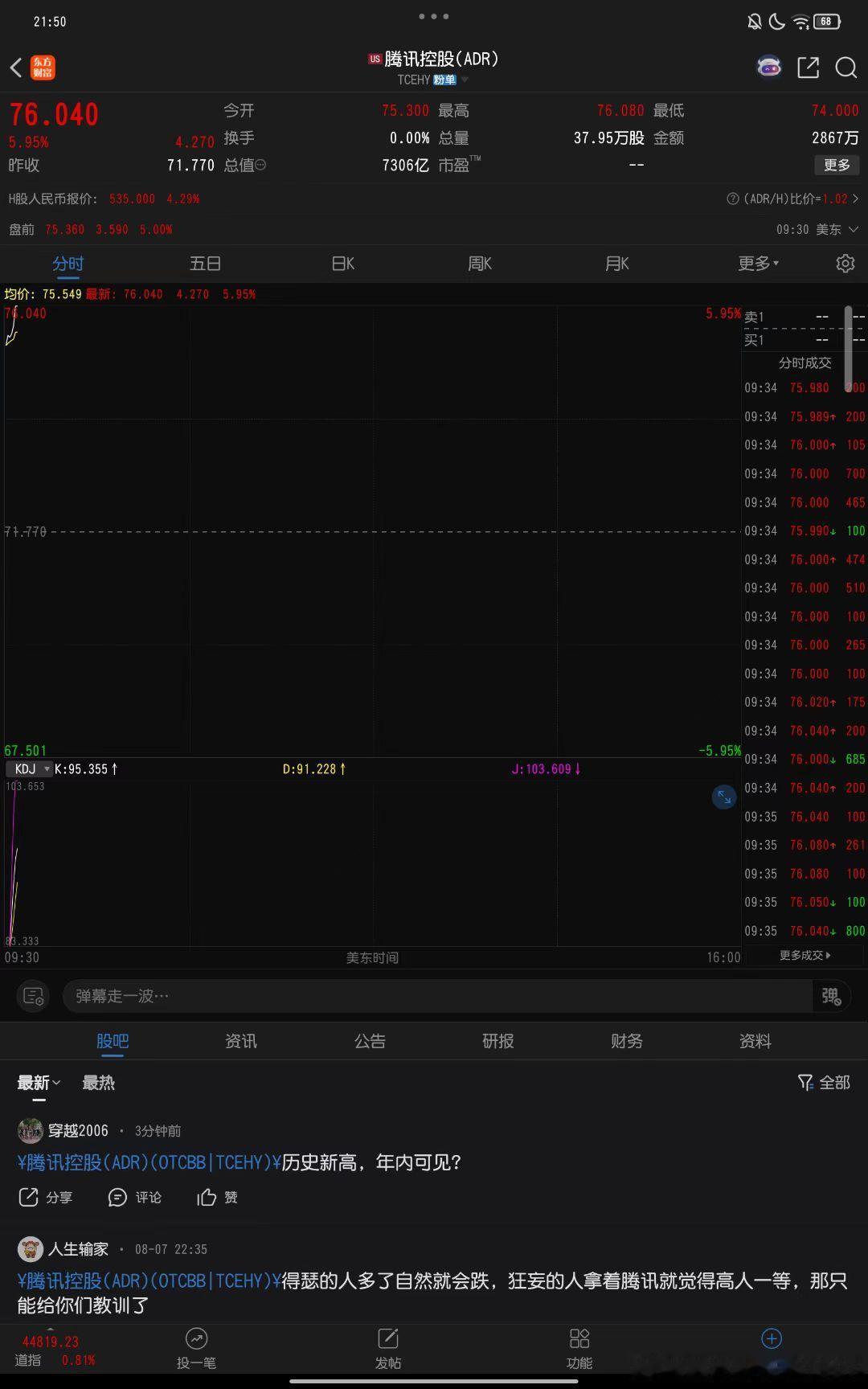Tap the battery status indicator

coord(827,22)
